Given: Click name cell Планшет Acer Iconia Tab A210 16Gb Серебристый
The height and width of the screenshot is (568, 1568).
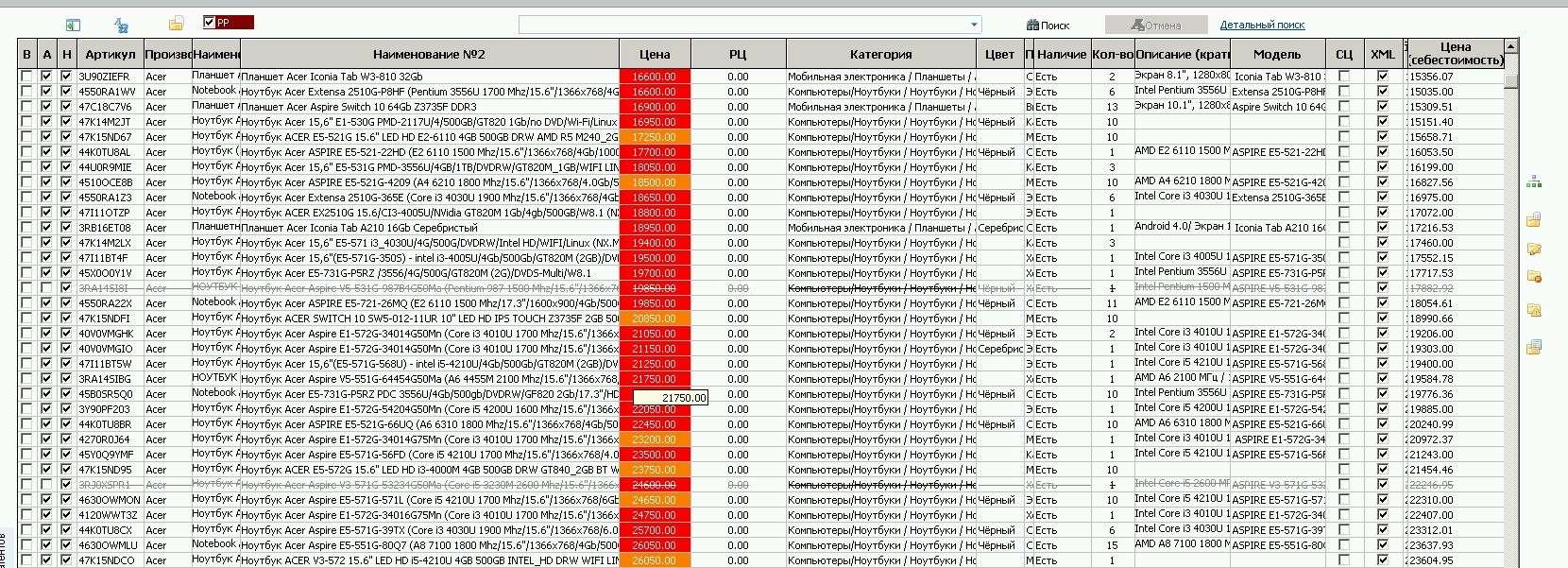Looking at the screenshot, I should point(429,228).
